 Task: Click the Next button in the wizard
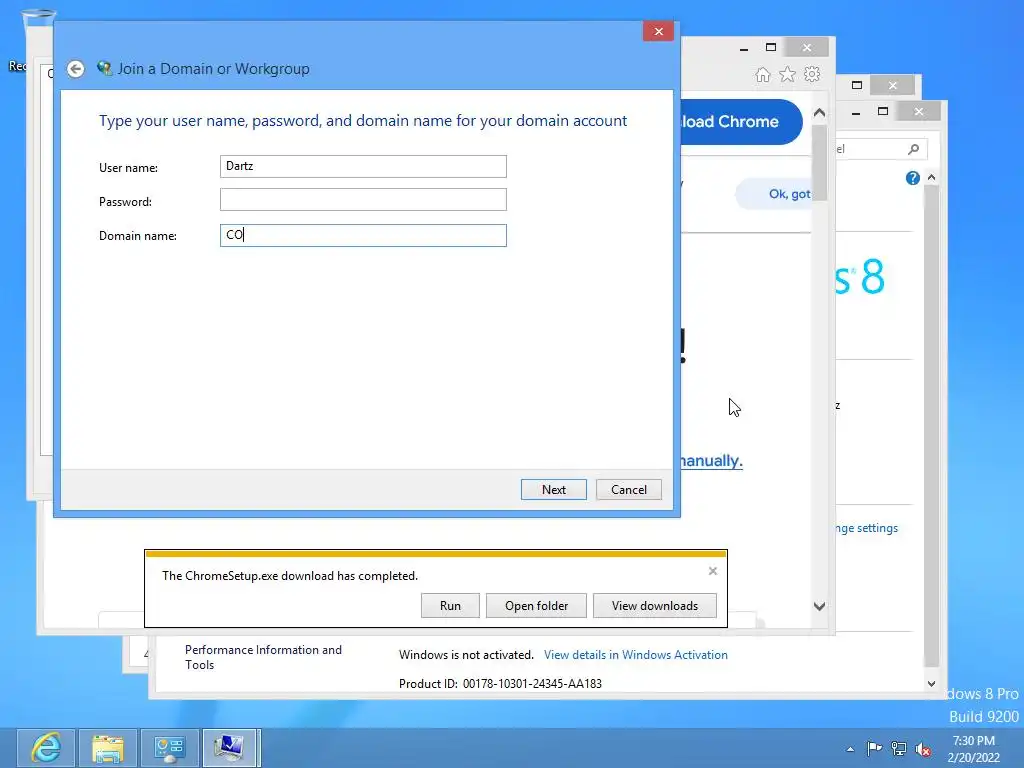point(554,490)
